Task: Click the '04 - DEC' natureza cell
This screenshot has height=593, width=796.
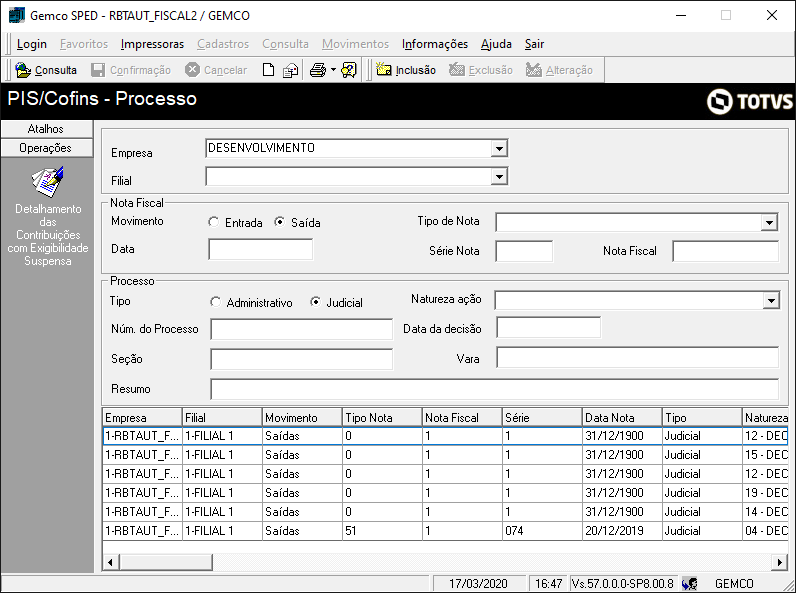Action: click(766, 531)
